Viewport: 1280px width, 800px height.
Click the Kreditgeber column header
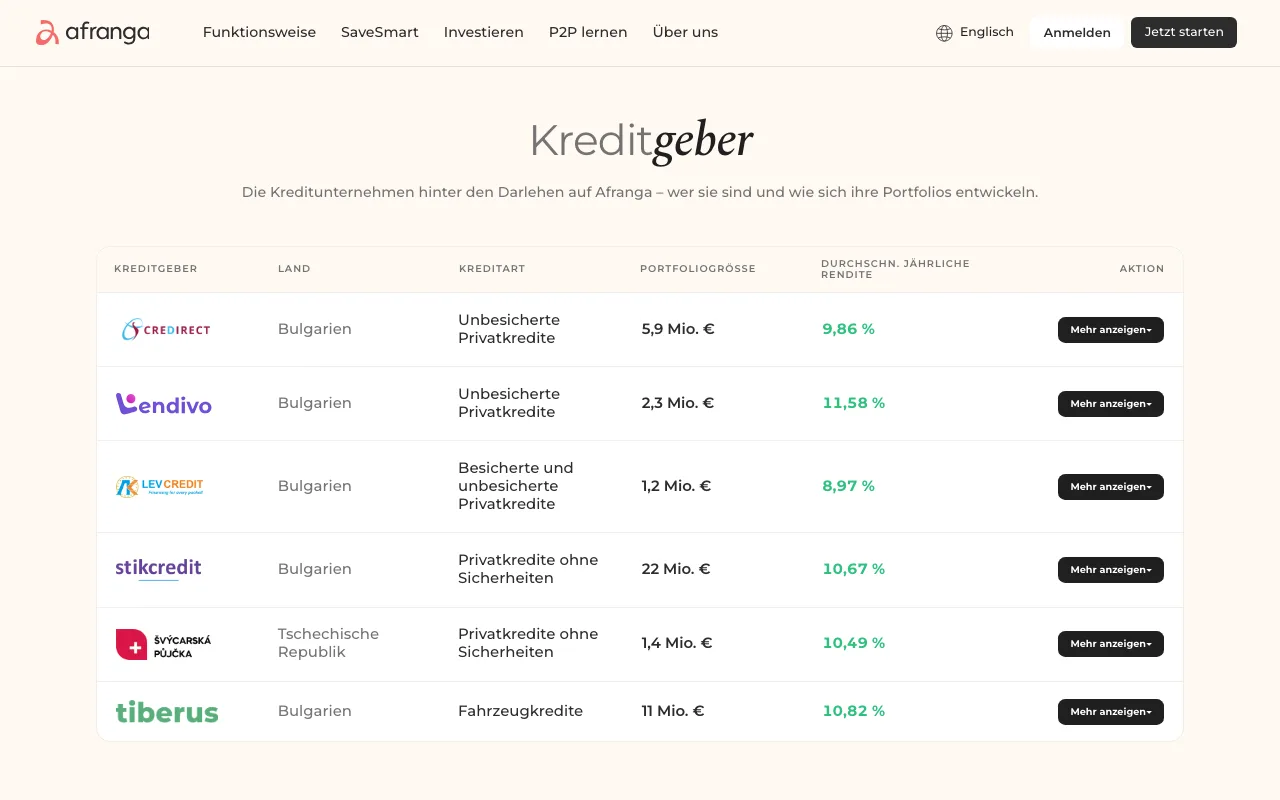(156, 269)
